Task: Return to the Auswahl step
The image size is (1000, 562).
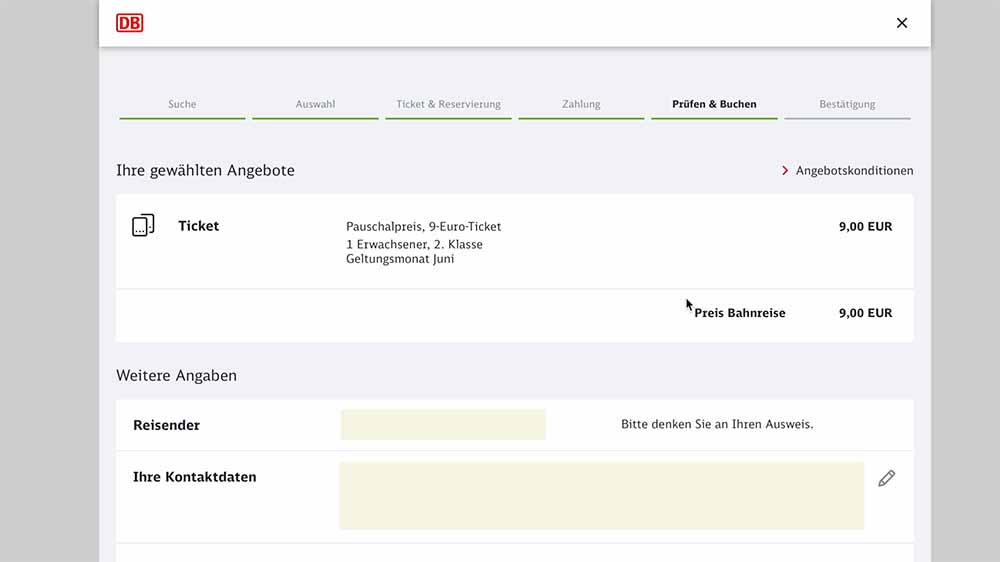Action: coord(315,104)
